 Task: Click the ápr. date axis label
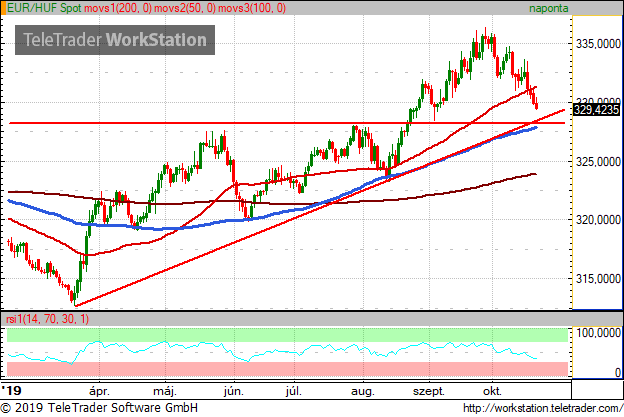[x=99, y=391]
